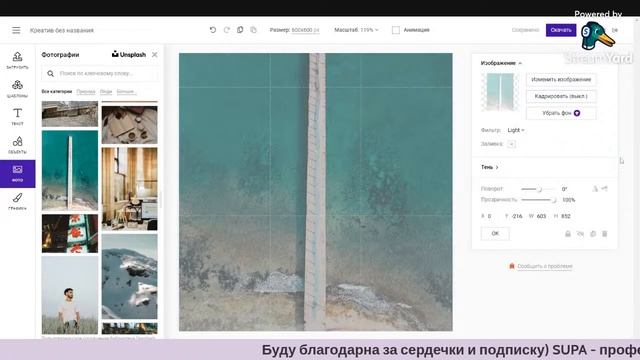Open the Upload (Загрузить) sidebar tool
The width and height of the screenshot is (640, 360).
pos(17,60)
